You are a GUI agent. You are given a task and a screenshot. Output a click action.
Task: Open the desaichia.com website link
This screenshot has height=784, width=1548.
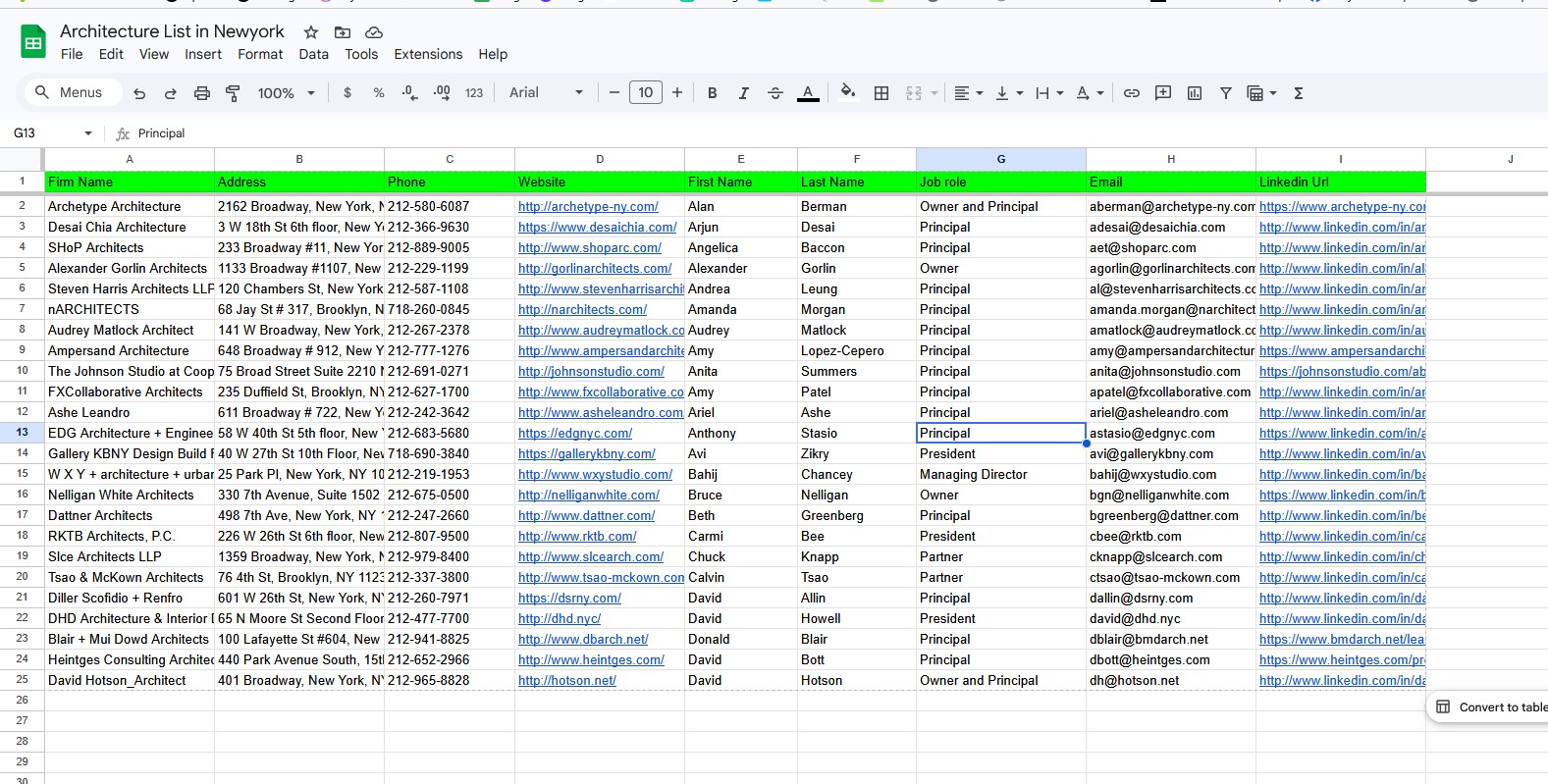pyautogui.click(x=598, y=227)
